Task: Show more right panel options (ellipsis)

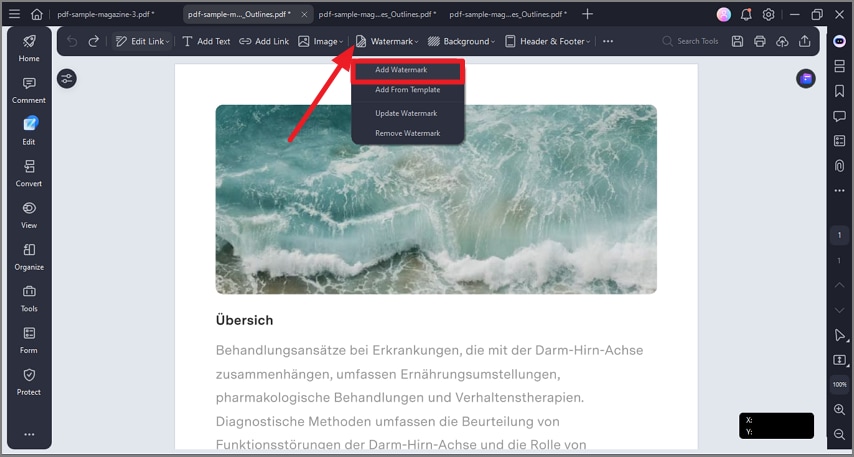Action: [839, 191]
